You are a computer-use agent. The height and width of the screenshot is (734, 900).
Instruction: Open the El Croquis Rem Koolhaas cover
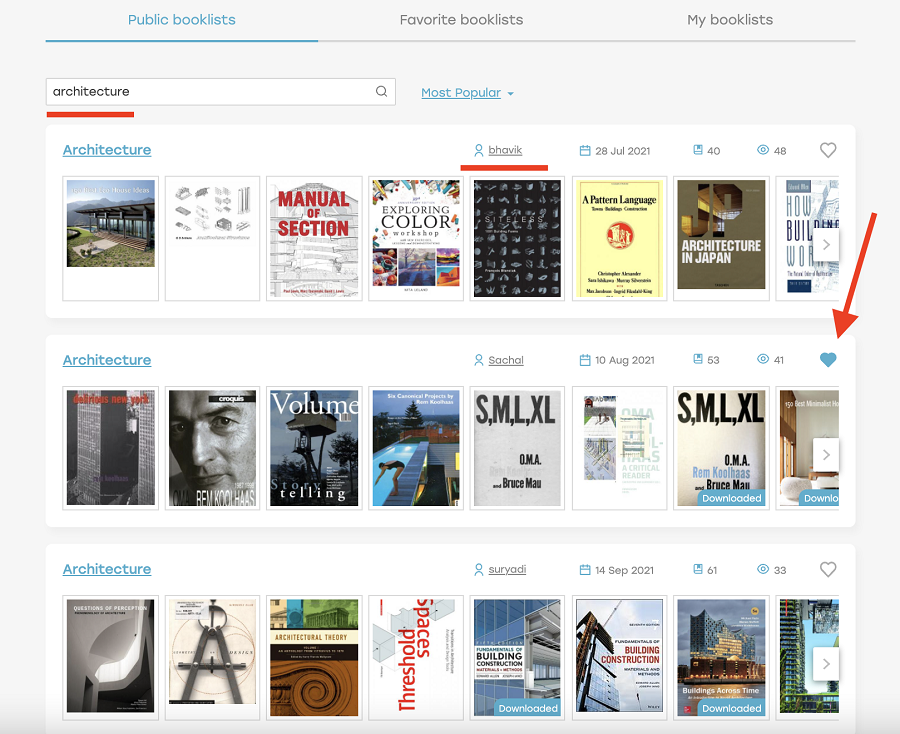click(x=212, y=448)
